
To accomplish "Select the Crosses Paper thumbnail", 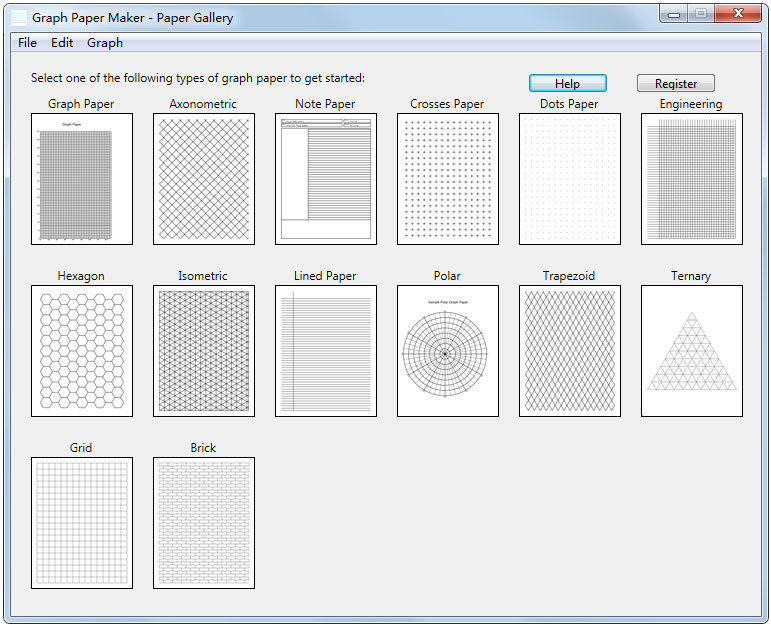I will (447, 179).
